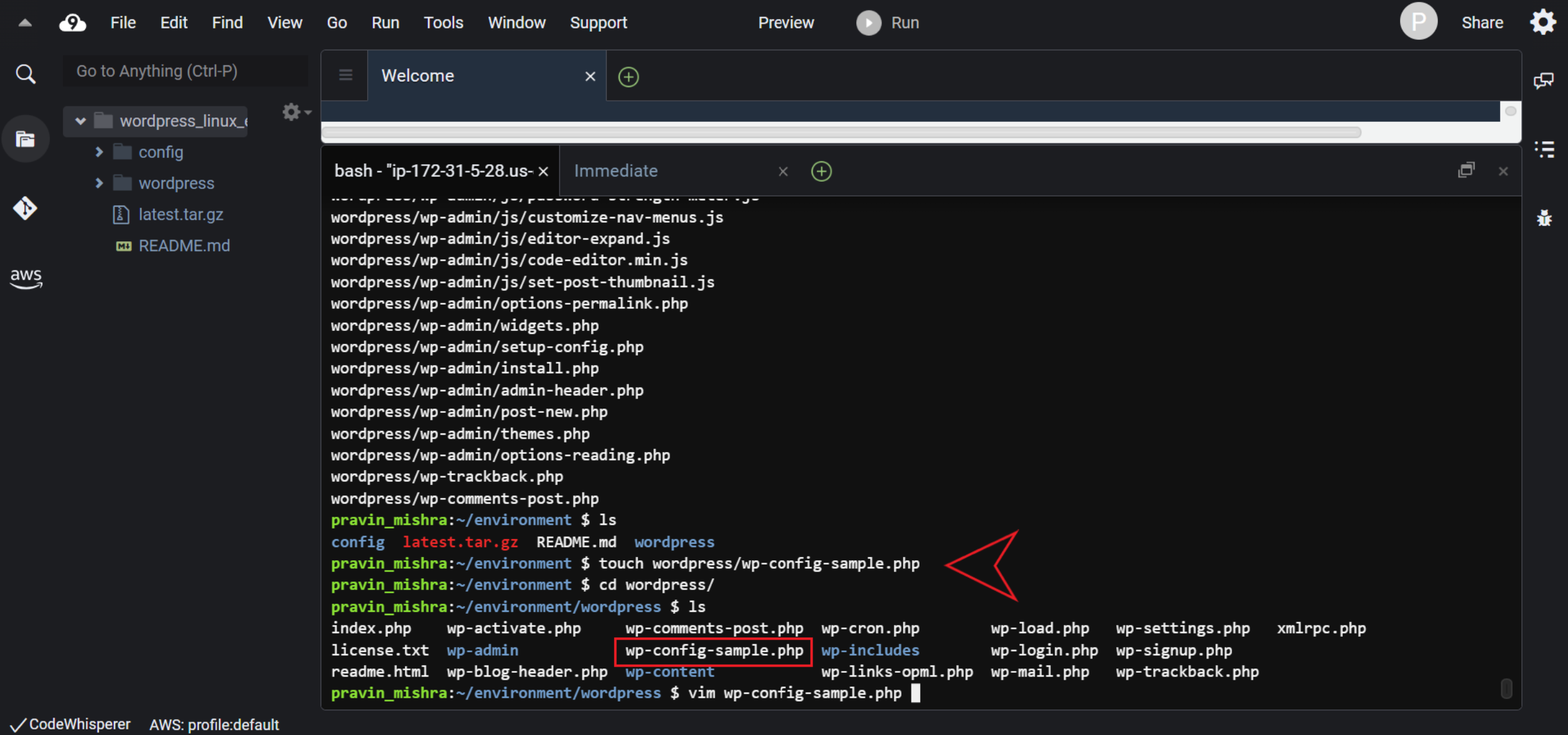The image size is (1568, 735).
Task: Click wp-includes directory in ls output
Action: pos(870,650)
